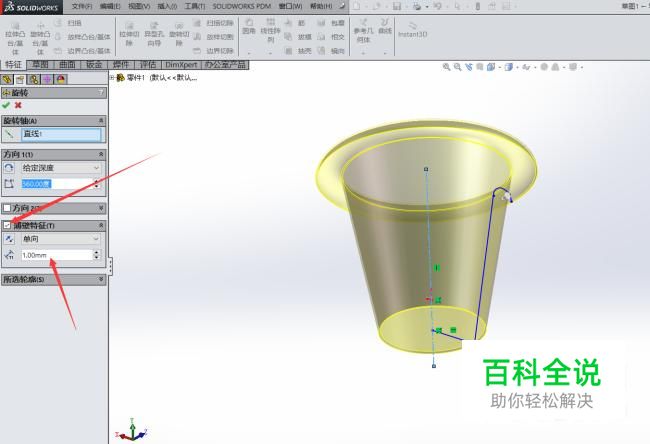Click the thin feature reverse direction icon
Viewport: 650px width, 444px height.
(x=9, y=239)
